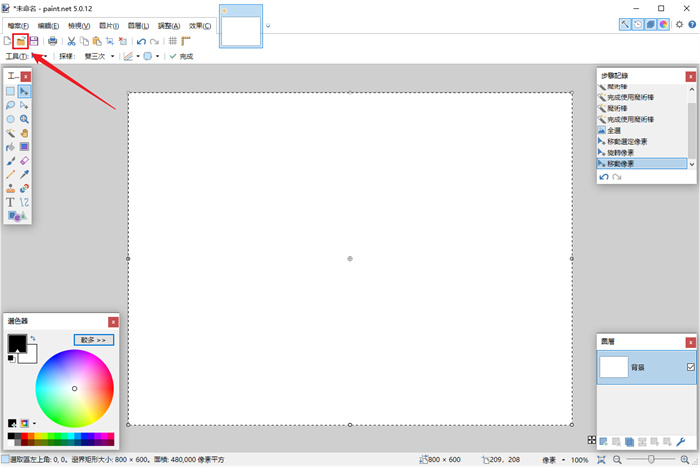Open the 檔案 menu
This screenshot has height=467, width=700.
pyautogui.click(x=18, y=25)
